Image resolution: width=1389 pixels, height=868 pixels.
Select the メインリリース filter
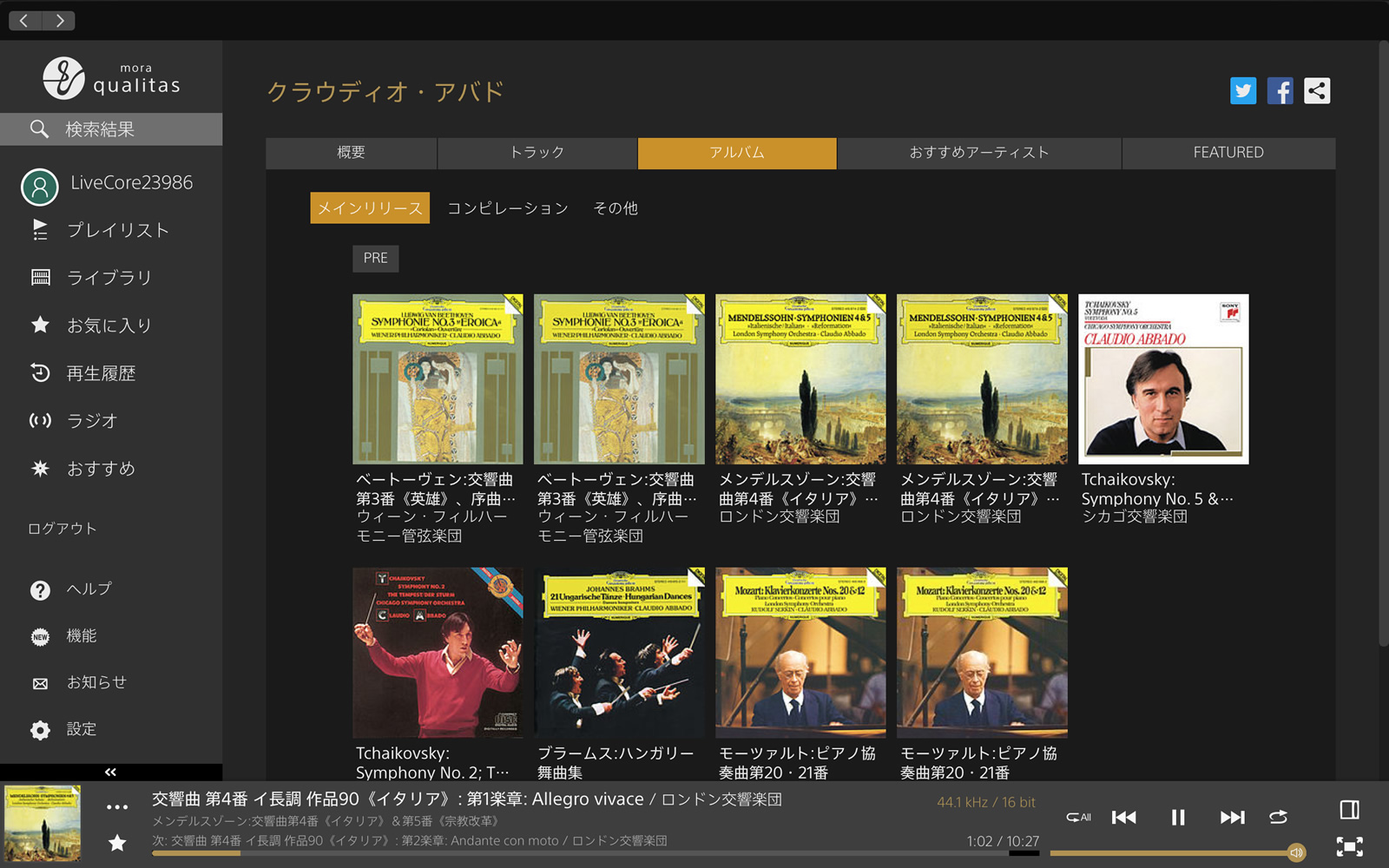point(370,208)
